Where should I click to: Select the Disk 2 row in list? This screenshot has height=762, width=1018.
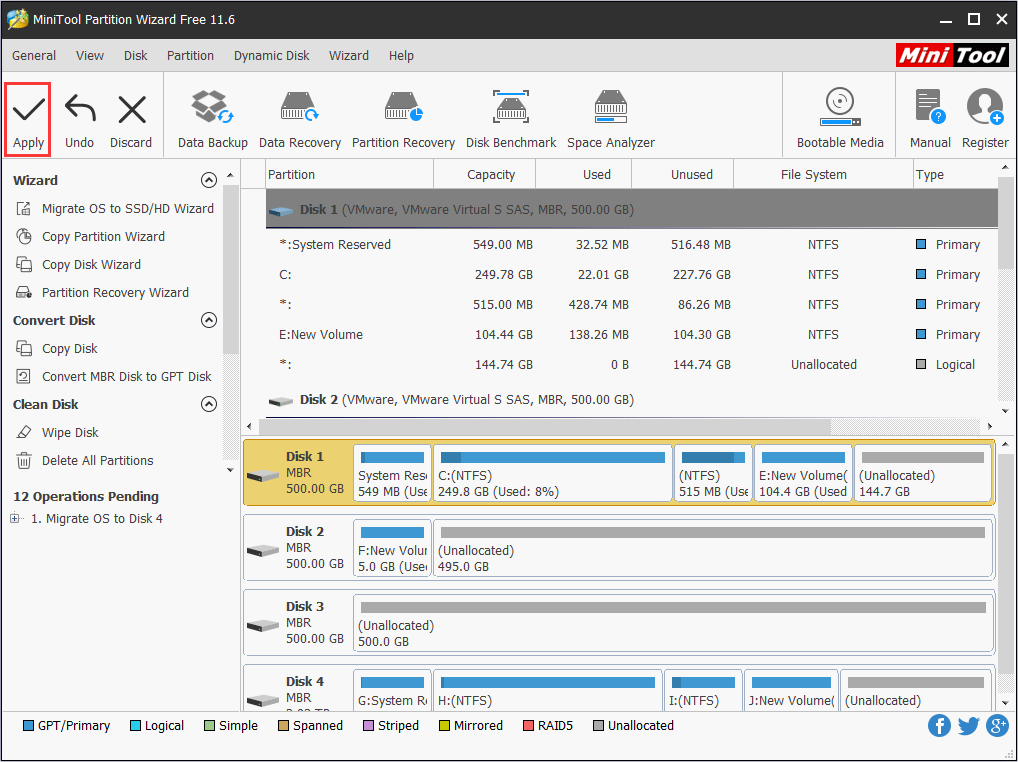[x=632, y=399]
